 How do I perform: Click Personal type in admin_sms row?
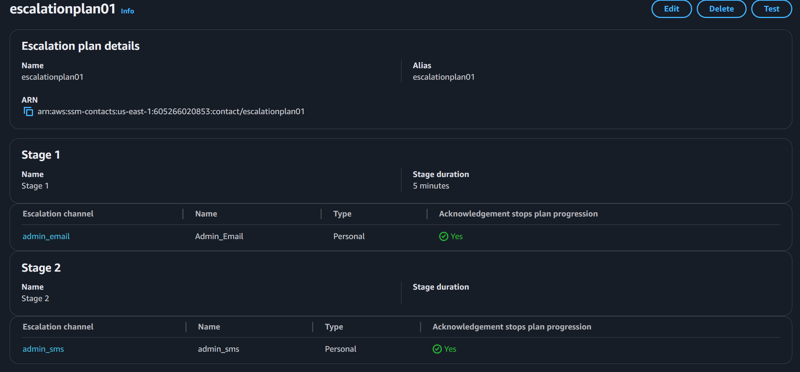click(340, 349)
